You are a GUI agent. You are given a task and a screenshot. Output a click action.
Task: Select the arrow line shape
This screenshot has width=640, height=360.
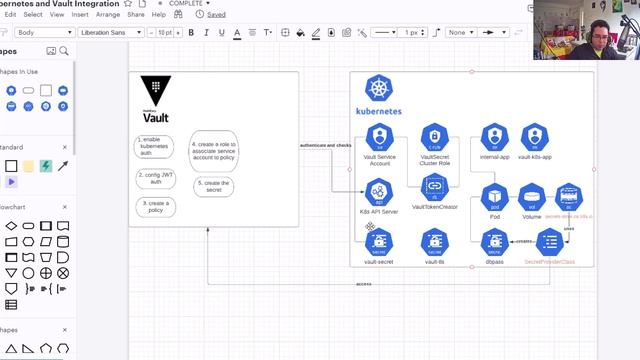63,166
